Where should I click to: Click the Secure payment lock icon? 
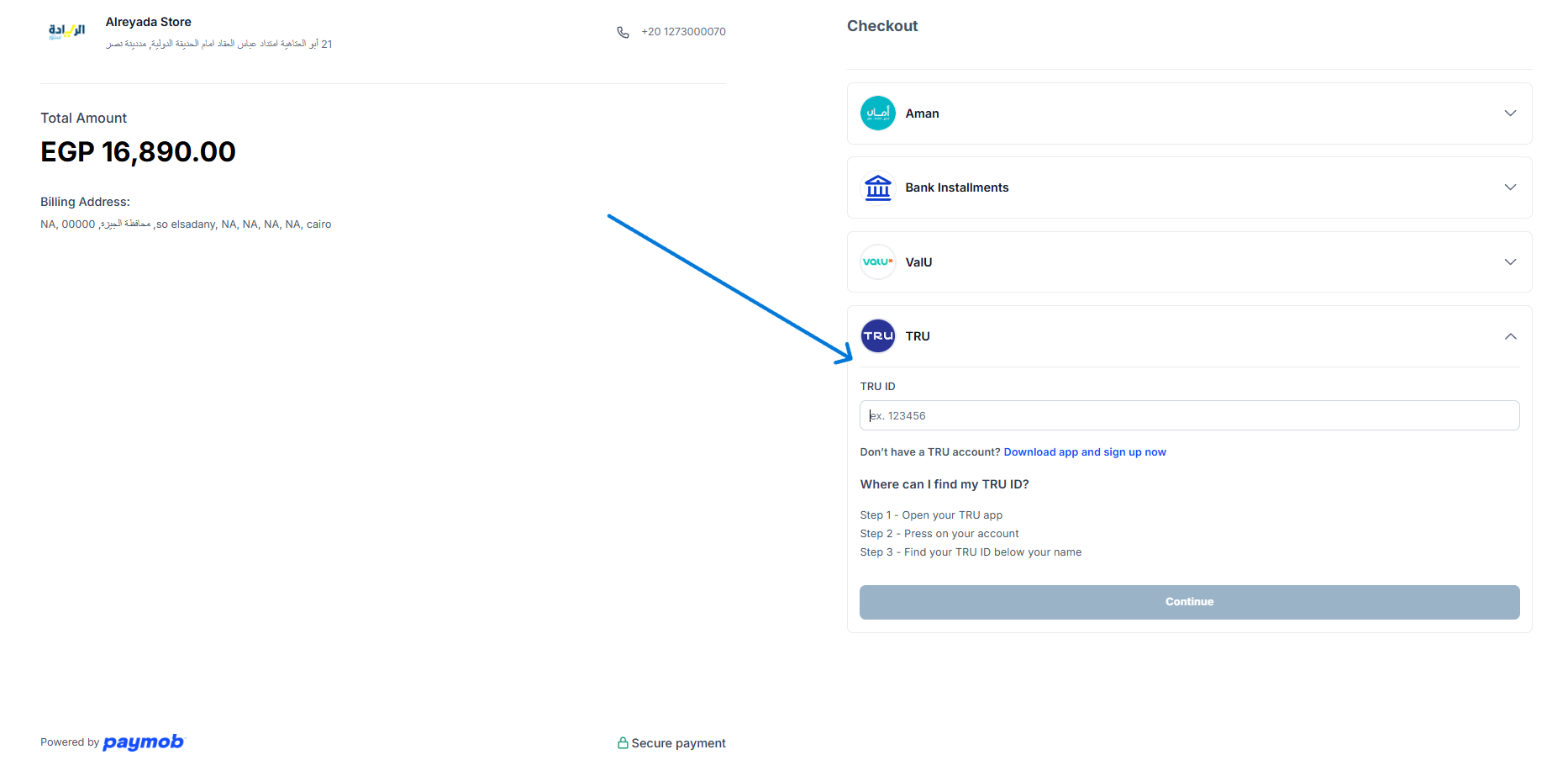coord(623,743)
